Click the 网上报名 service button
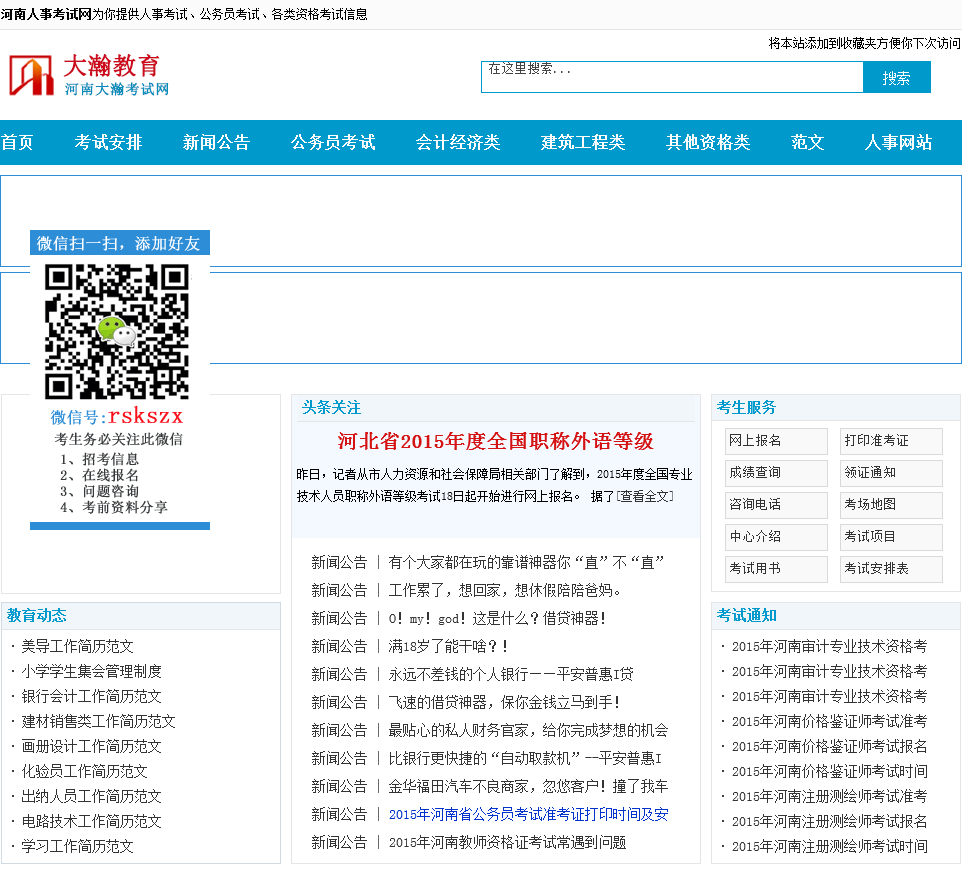Screen dimensions: 962x875 (x=775, y=441)
